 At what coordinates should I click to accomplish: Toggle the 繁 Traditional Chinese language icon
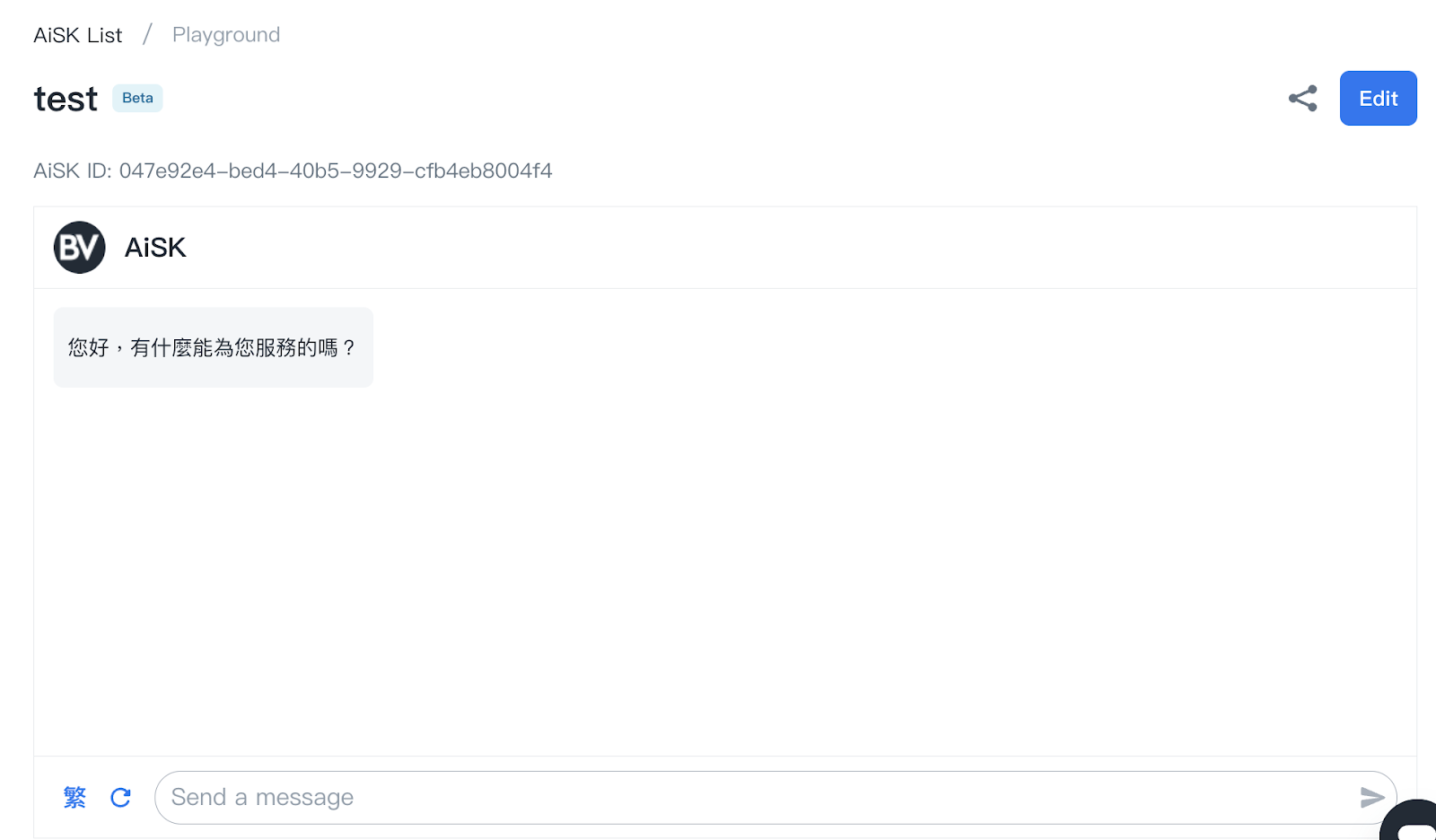[74, 797]
